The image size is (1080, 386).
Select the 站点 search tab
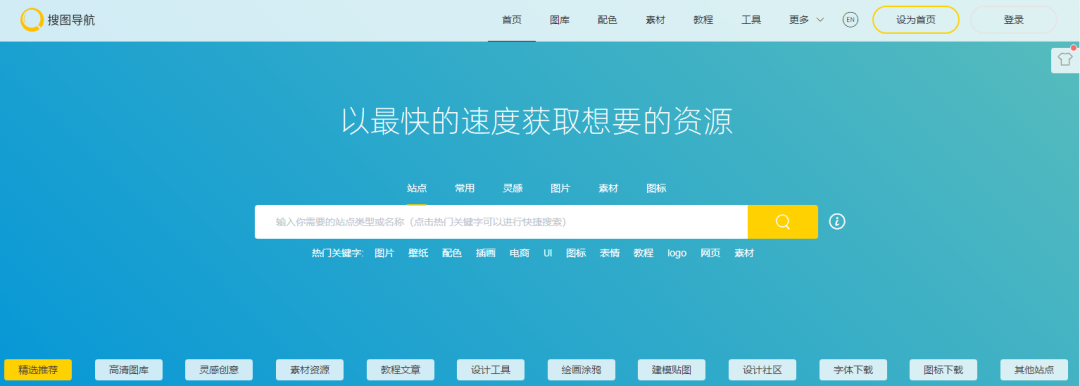click(417, 189)
